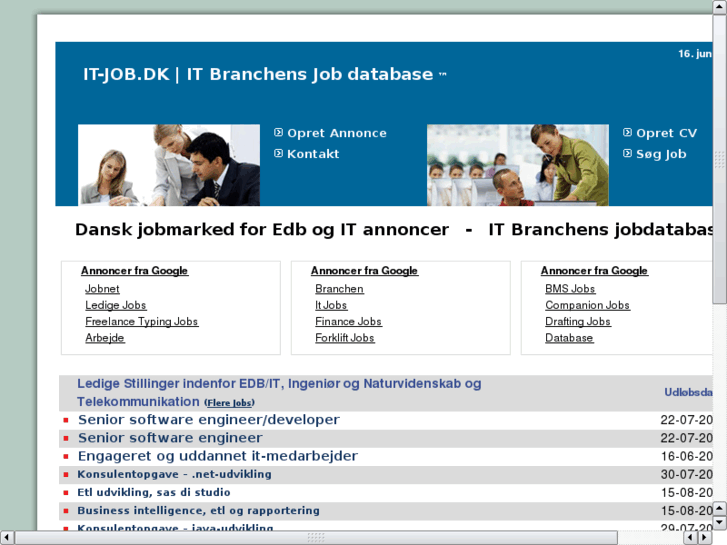Open Konsulentopgave - .net-udvikling listing
Viewport: 727px width, 545px height.
coord(174,474)
